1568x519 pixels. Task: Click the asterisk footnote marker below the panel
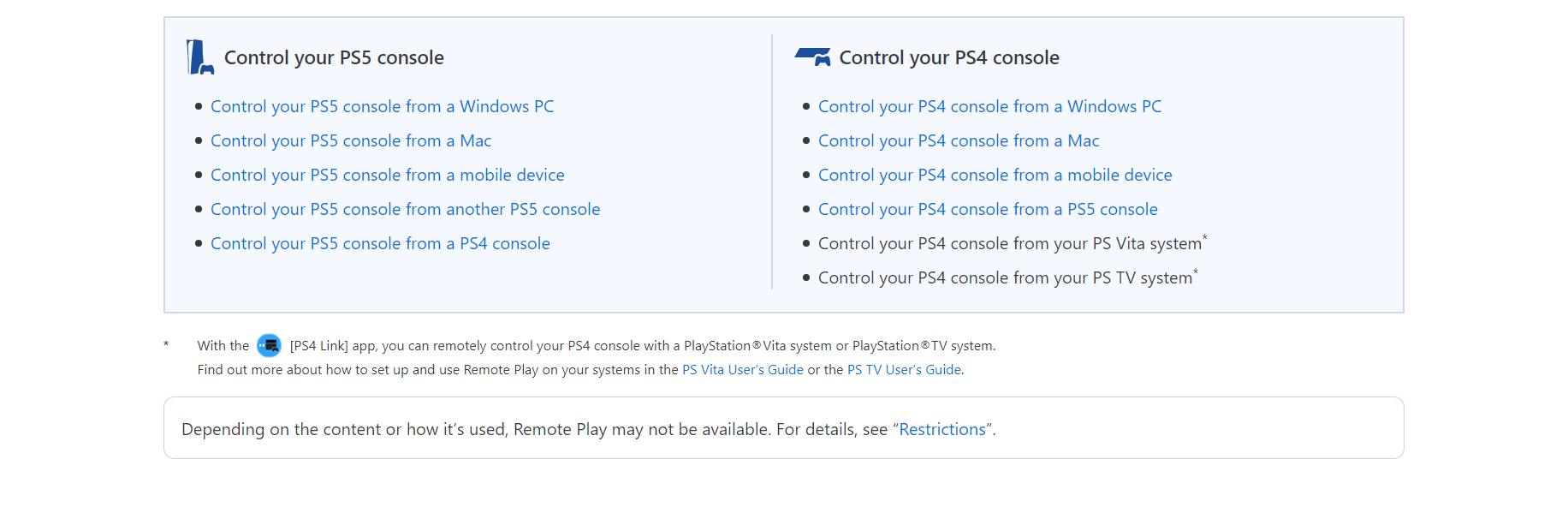click(166, 344)
